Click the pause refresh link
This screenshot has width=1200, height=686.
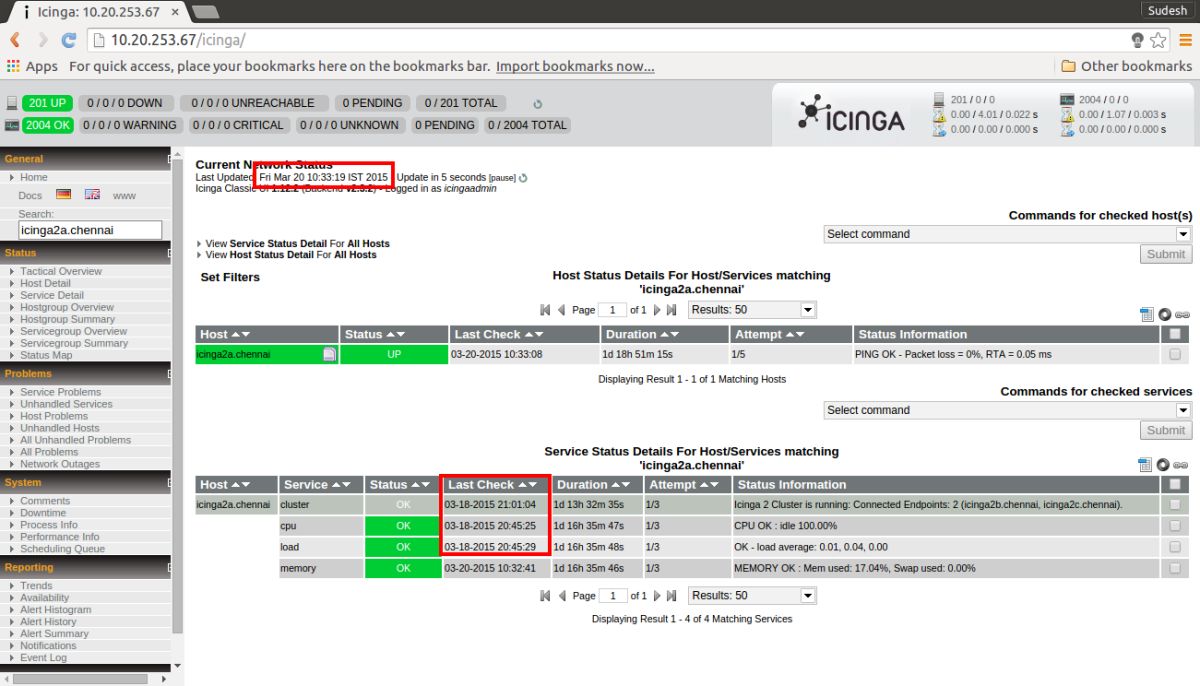pos(502,178)
